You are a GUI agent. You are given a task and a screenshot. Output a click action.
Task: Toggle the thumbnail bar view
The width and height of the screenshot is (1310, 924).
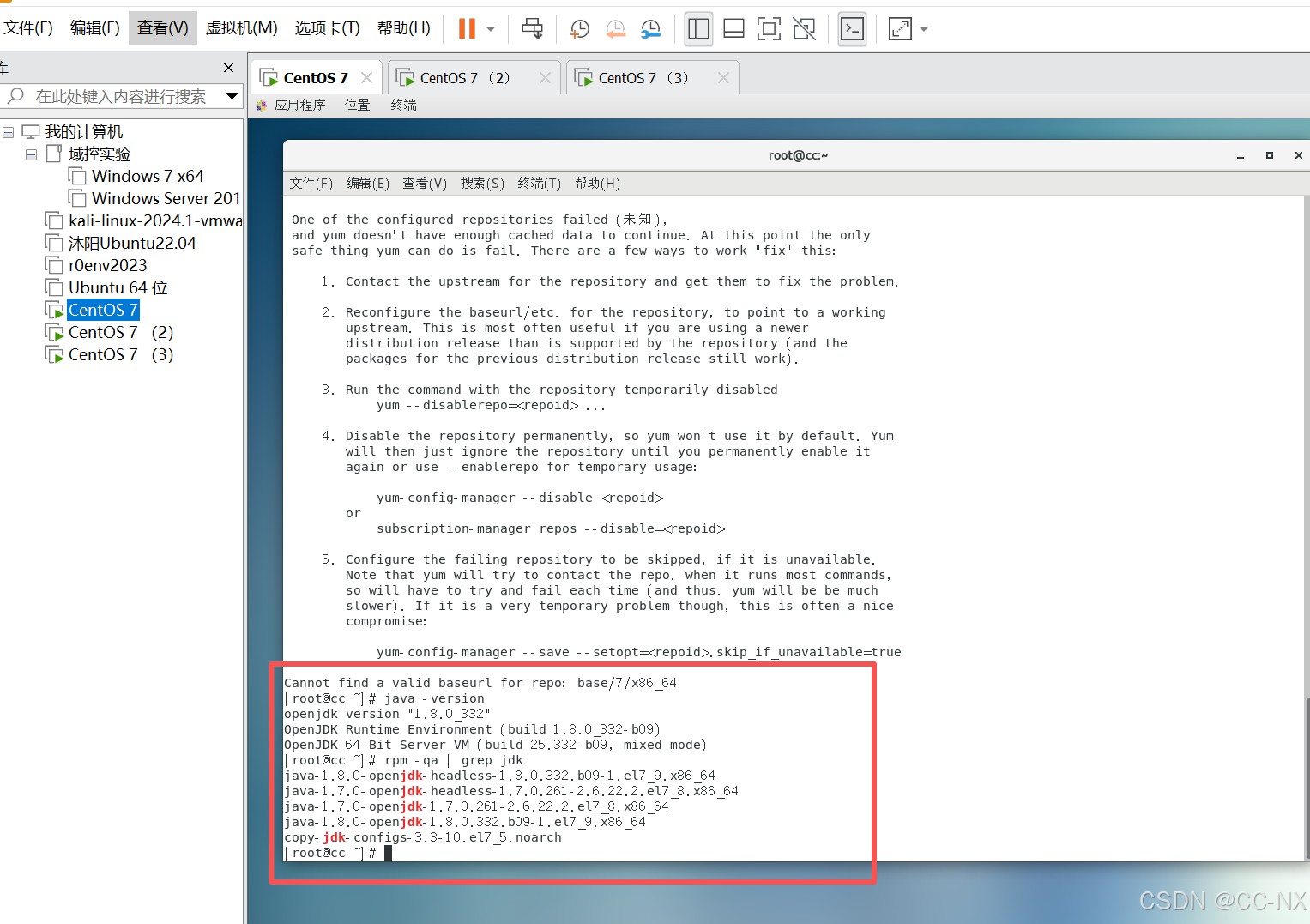tap(734, 28)
